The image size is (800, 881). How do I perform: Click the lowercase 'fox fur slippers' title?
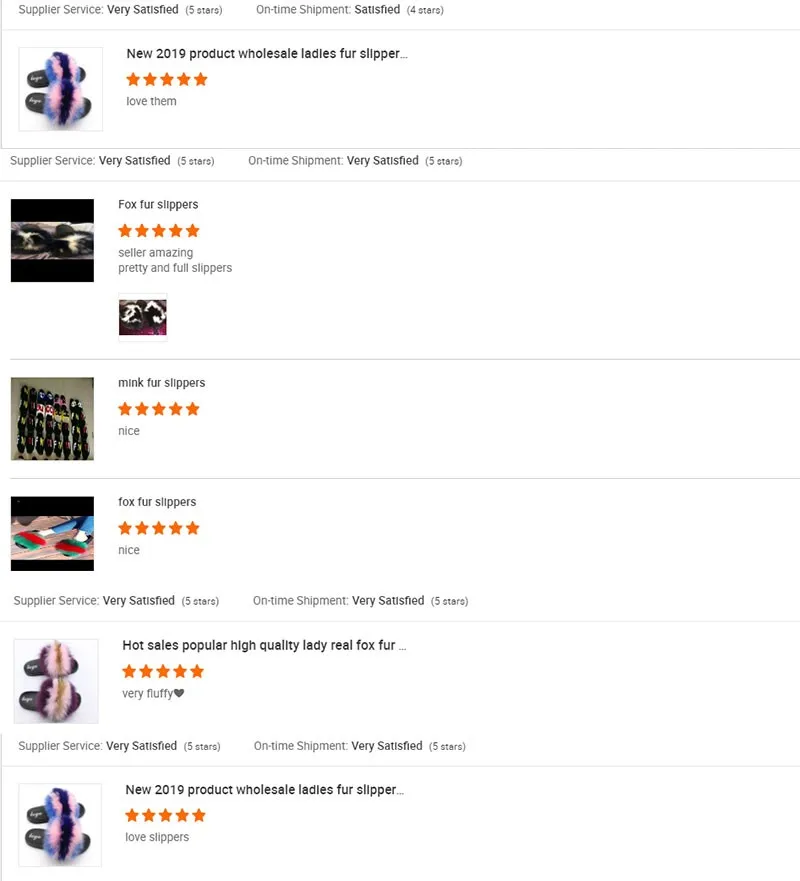(x=157, y=502)
